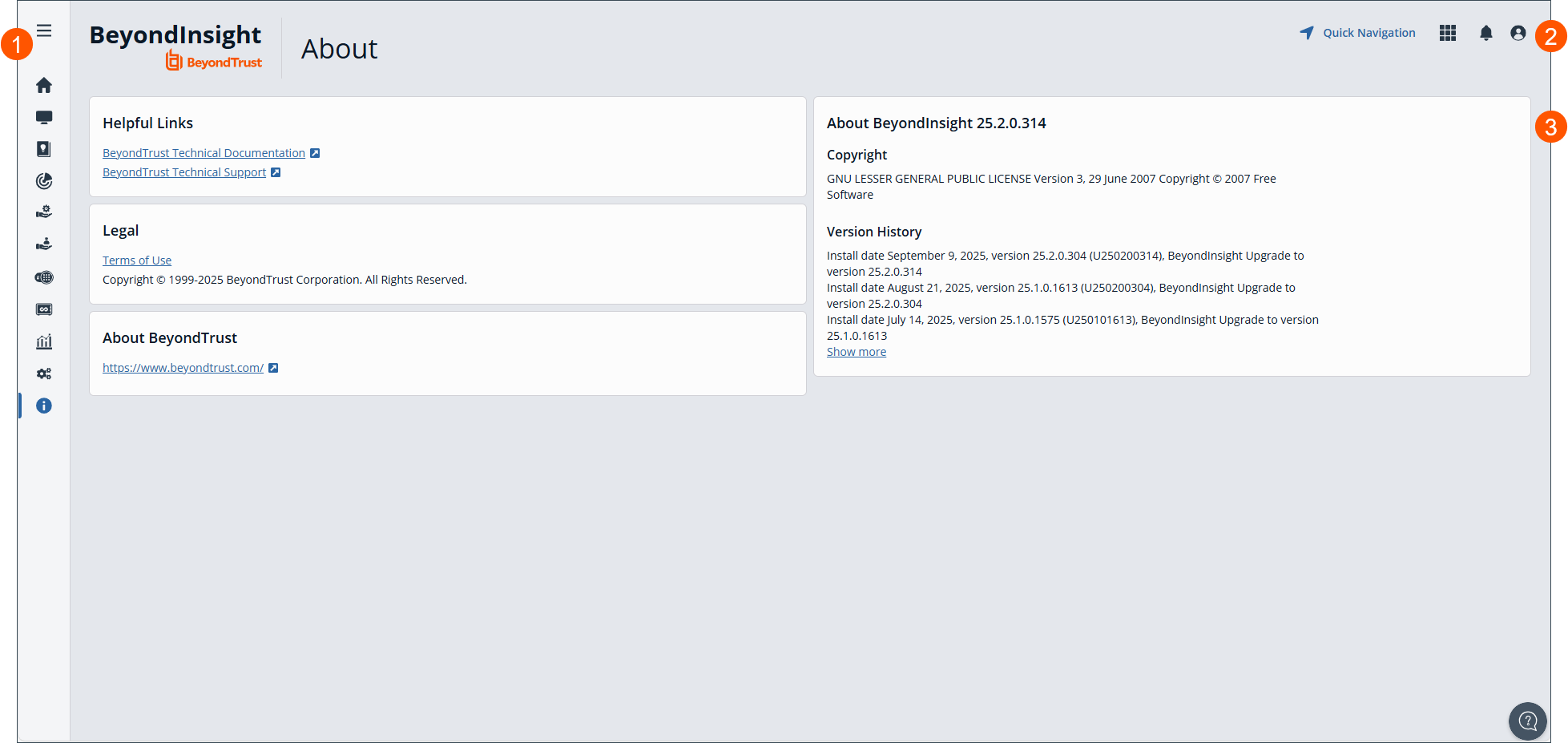Open the globe keypad sidebar icon
The width and height of the screenshot is (1568, 743).
click(x=44, y=277)
